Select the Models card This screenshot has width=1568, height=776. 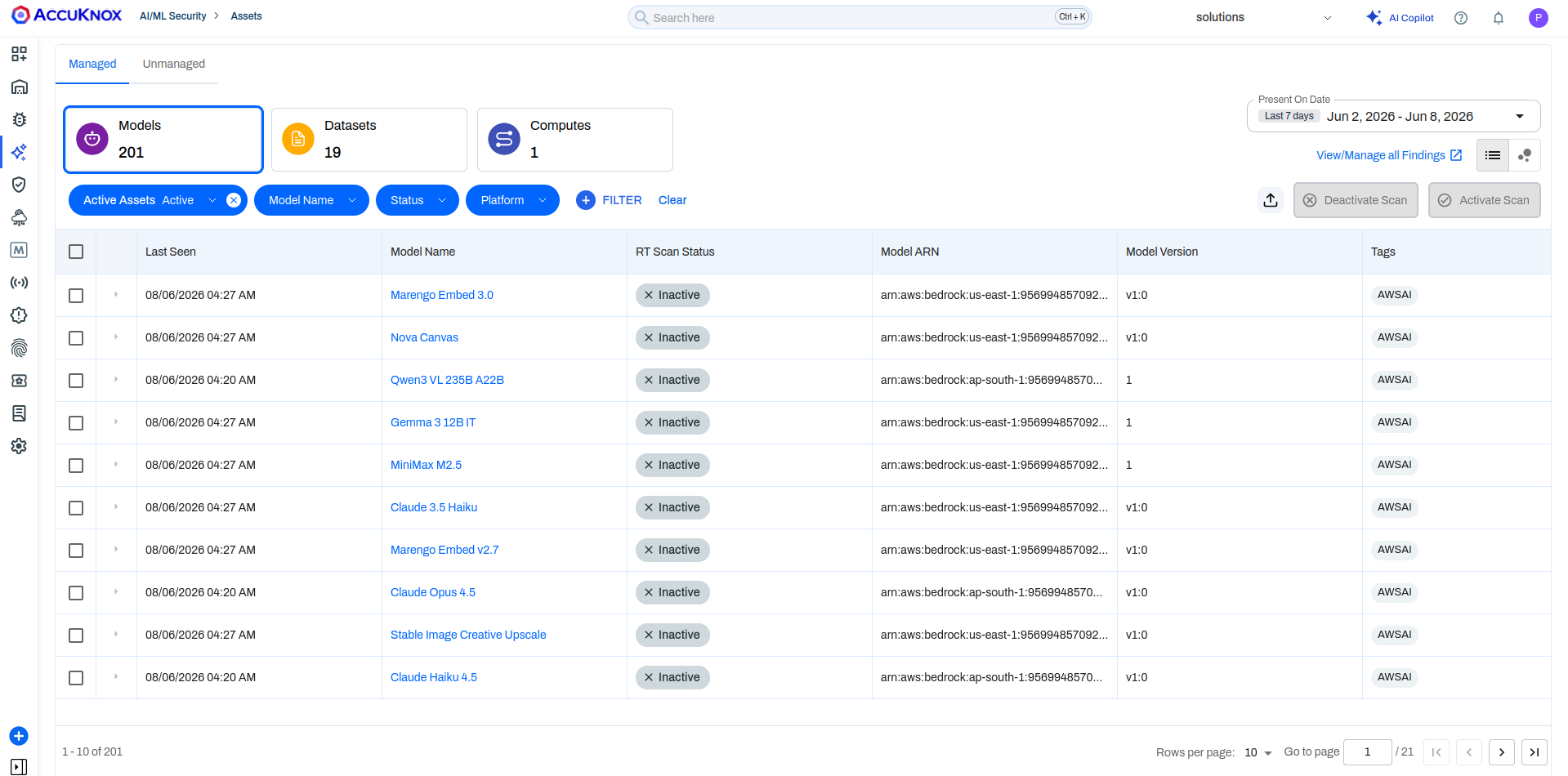pos(163,140)
